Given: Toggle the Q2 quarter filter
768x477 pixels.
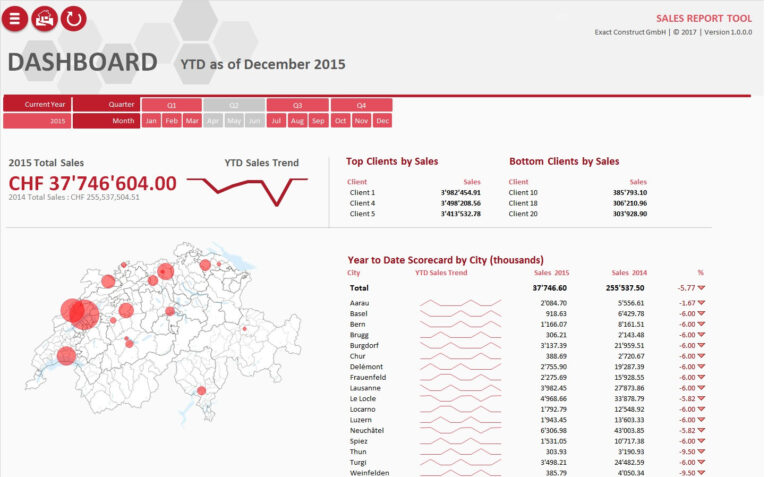Looking at the screenshot, I should coord(233,105).
